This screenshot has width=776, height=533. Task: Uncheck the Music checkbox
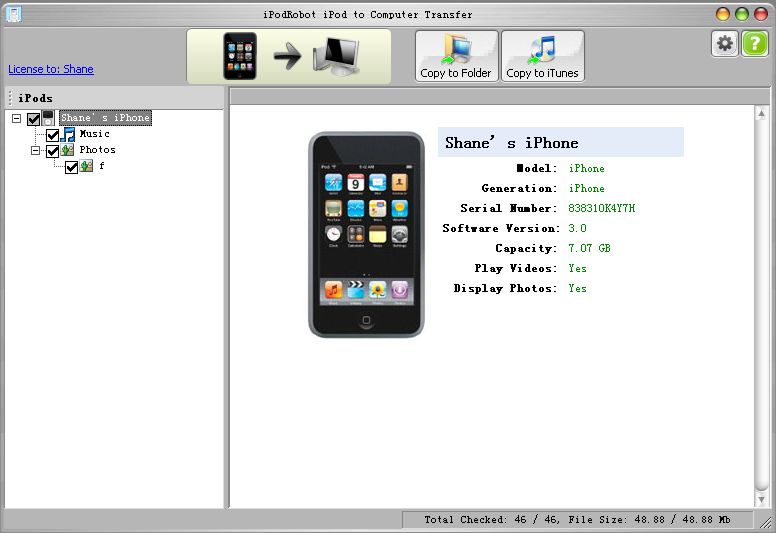click(52, 135)
